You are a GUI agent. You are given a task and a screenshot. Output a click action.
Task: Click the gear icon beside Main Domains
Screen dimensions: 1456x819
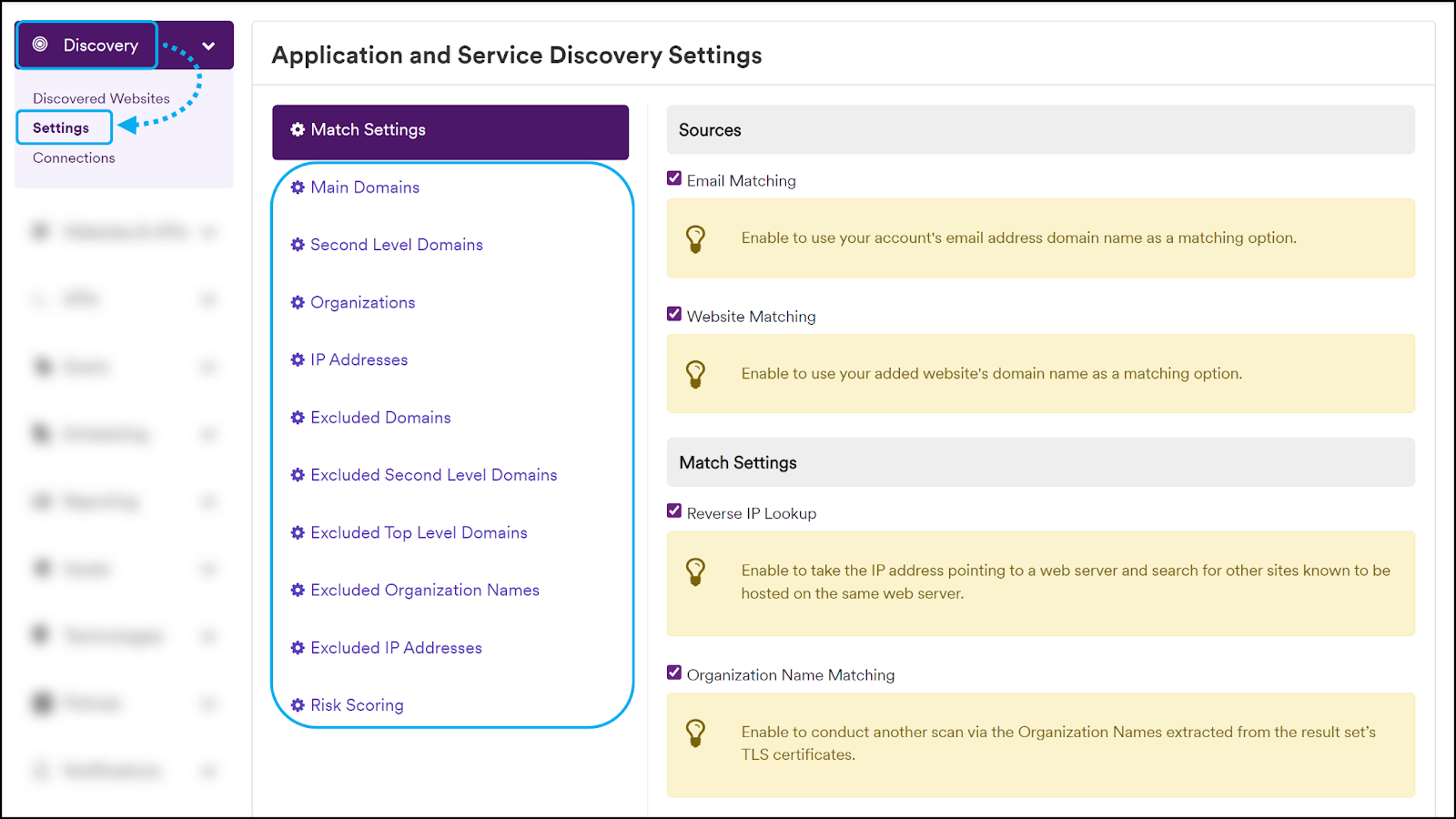[297, 187]
